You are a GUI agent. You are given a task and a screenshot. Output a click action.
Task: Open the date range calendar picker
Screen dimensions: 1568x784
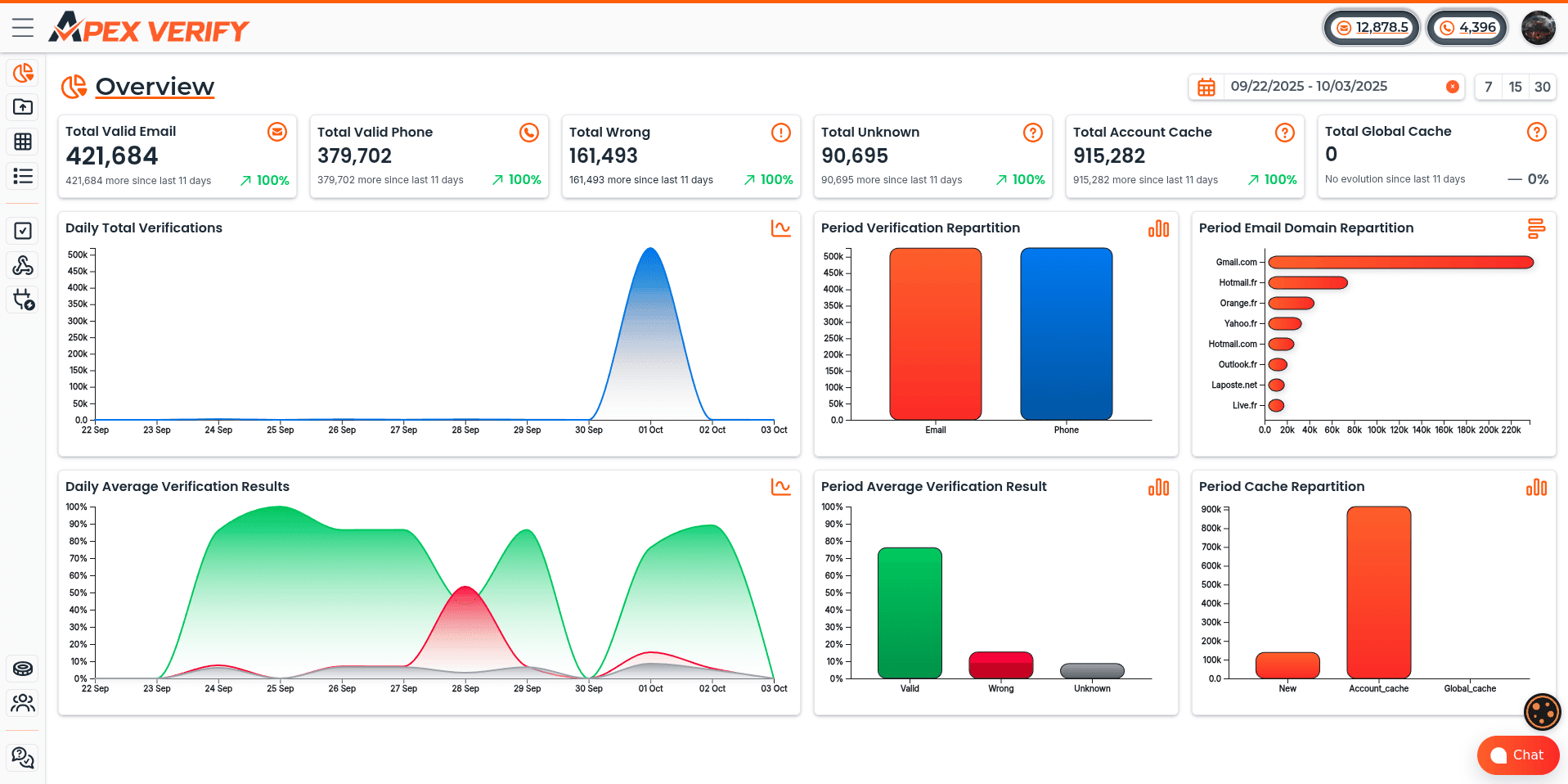click(1206, 88)
